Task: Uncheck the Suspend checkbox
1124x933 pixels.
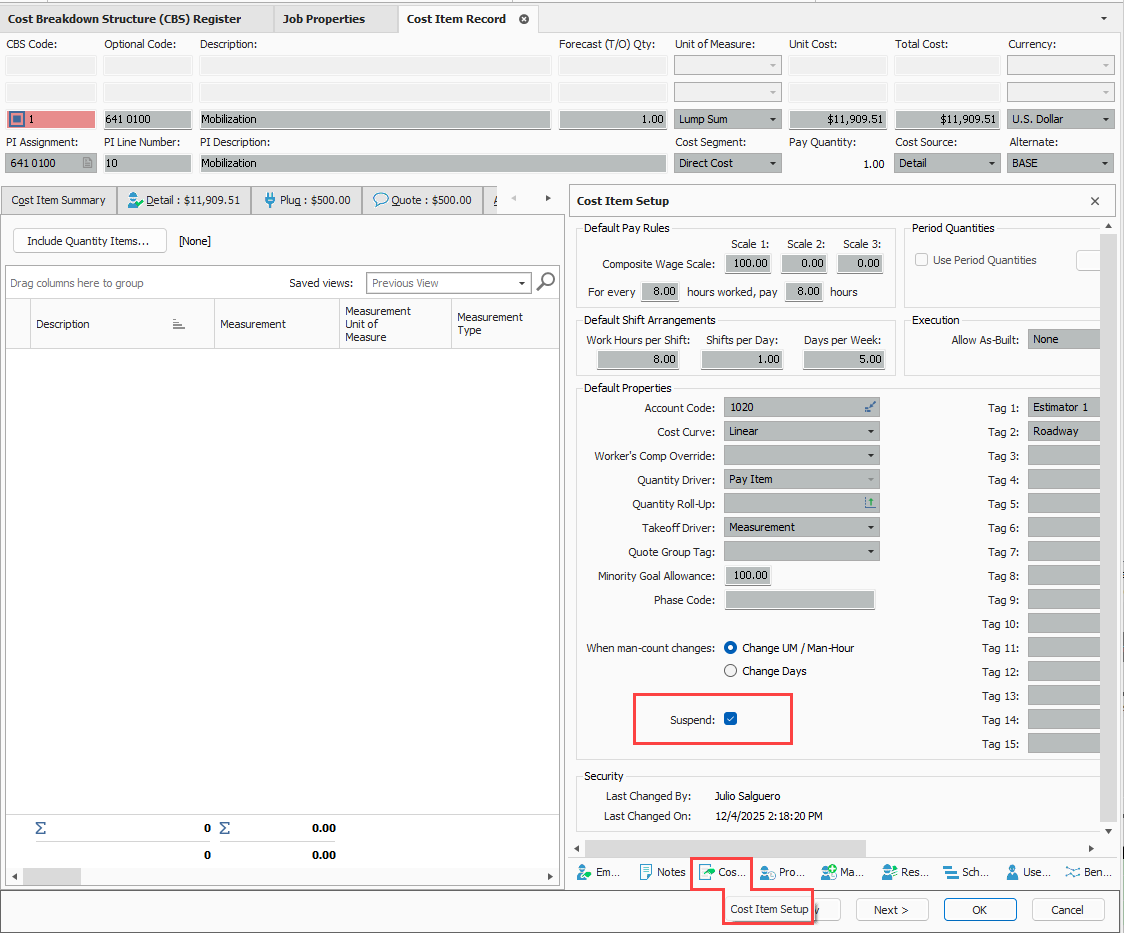Action: coord(730,719)
